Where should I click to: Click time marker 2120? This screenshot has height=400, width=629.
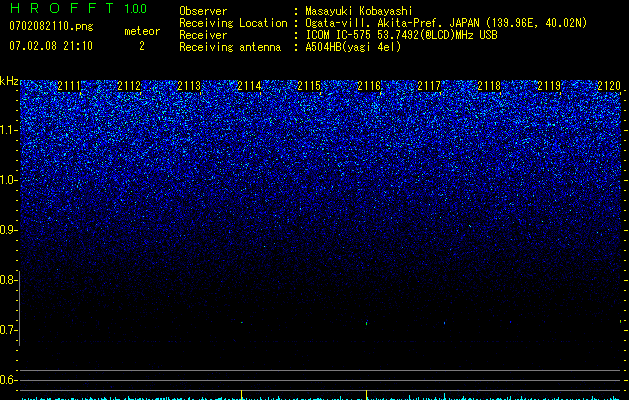click(609, 86)
